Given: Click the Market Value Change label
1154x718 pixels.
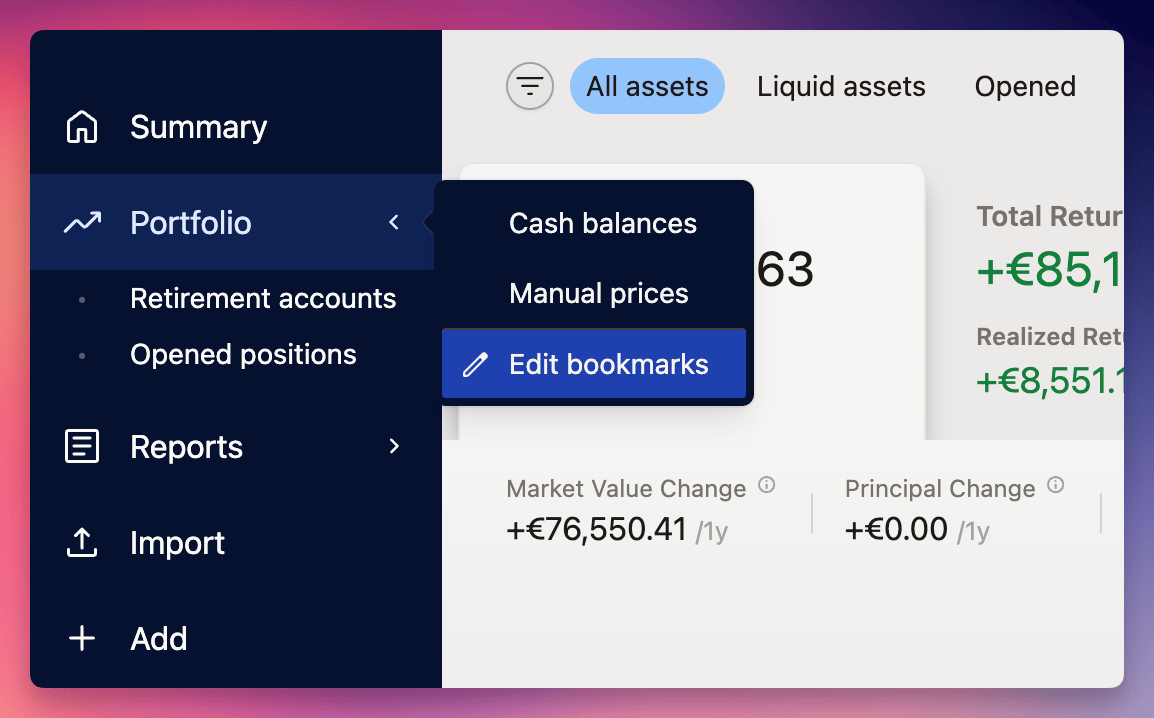Looking at the screenshot, I should tap(626, 488).
